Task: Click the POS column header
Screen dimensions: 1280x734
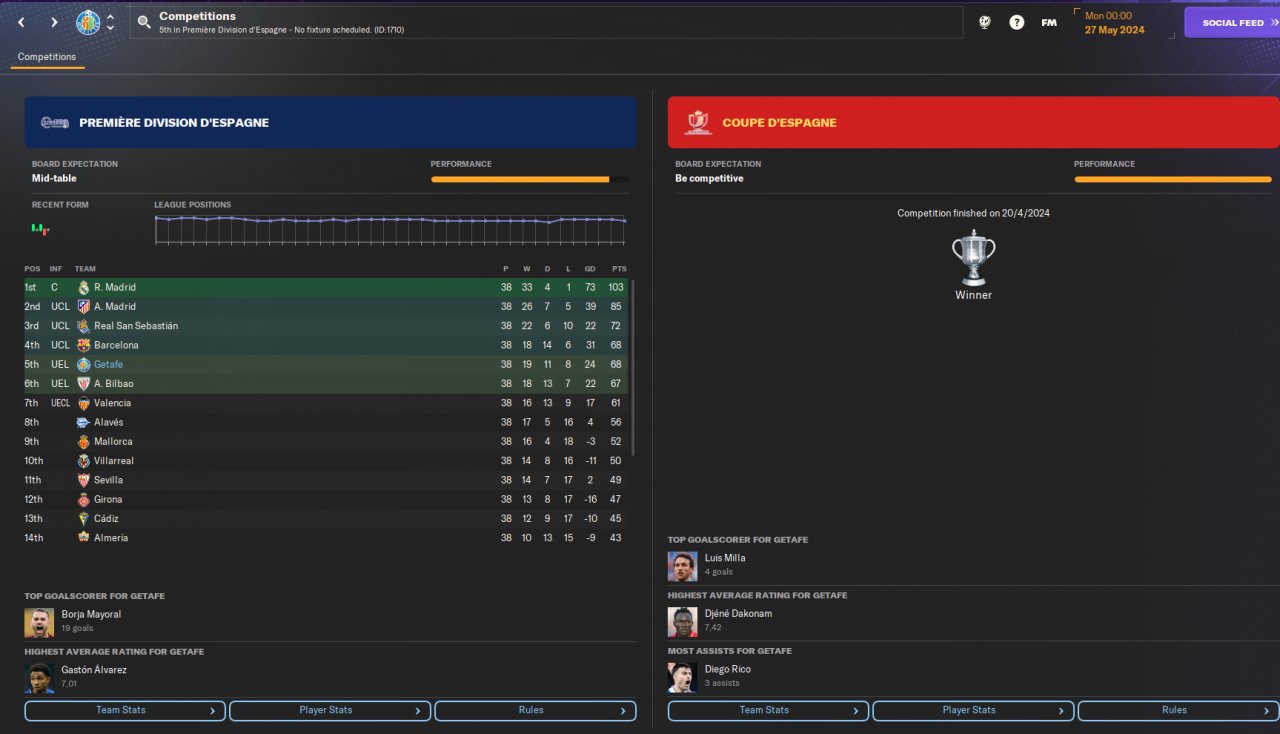Action: 33,269
